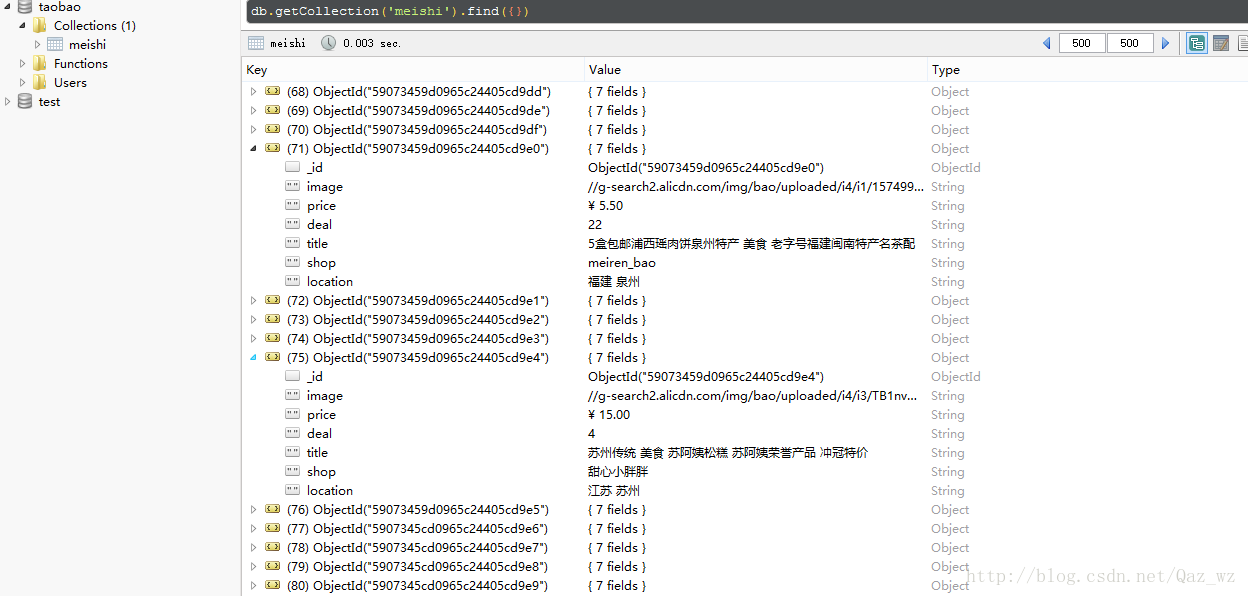The height and width of the screenshot is (596, 1248).
Task: Expand document row (68)
Action: pyautogui.click(x=254, y=91)
